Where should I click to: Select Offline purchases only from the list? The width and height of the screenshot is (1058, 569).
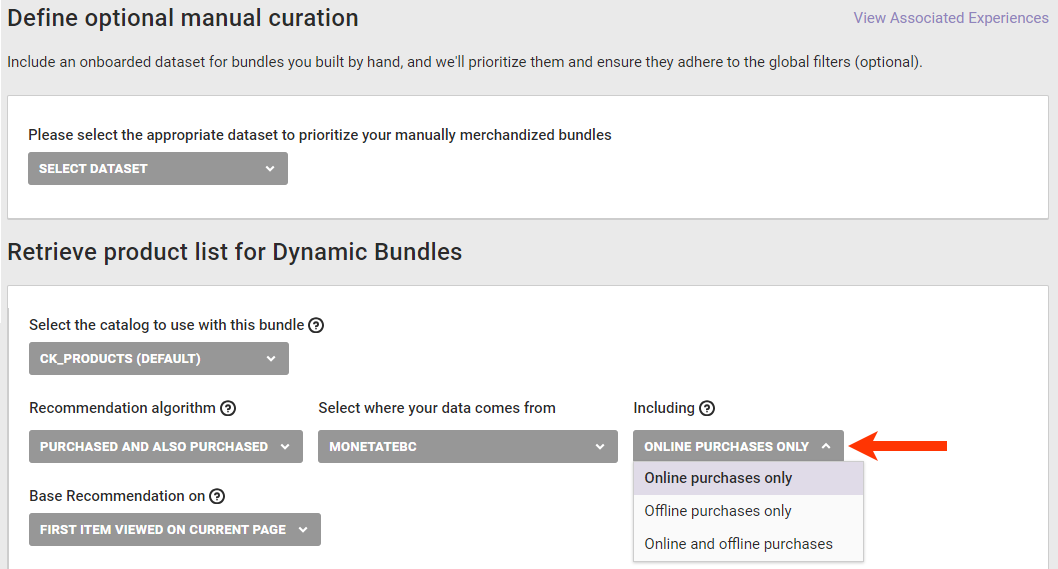(x=718, y=511)
